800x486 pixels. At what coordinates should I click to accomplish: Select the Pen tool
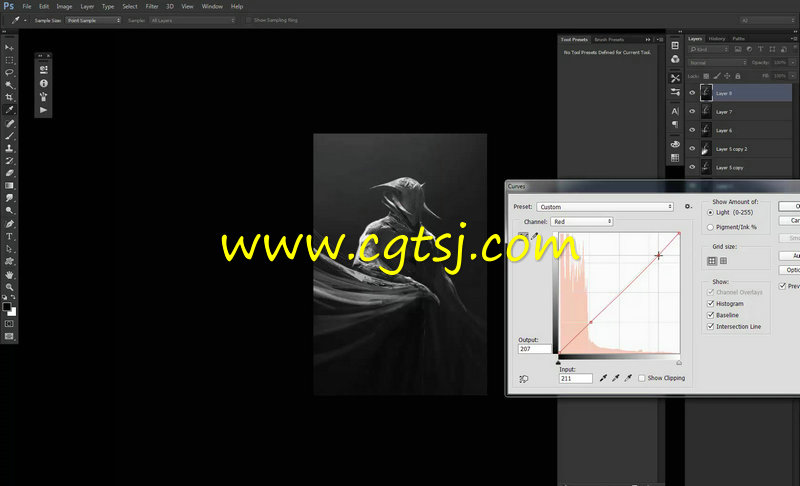click(9, 224)
